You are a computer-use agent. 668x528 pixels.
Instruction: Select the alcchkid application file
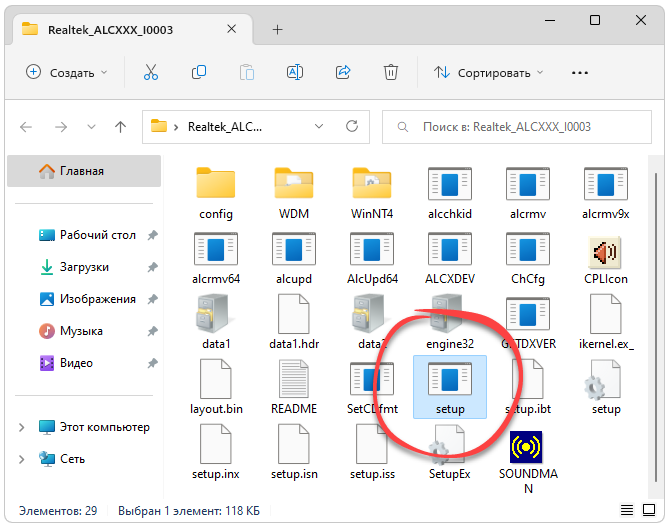(x=450, y=193)
